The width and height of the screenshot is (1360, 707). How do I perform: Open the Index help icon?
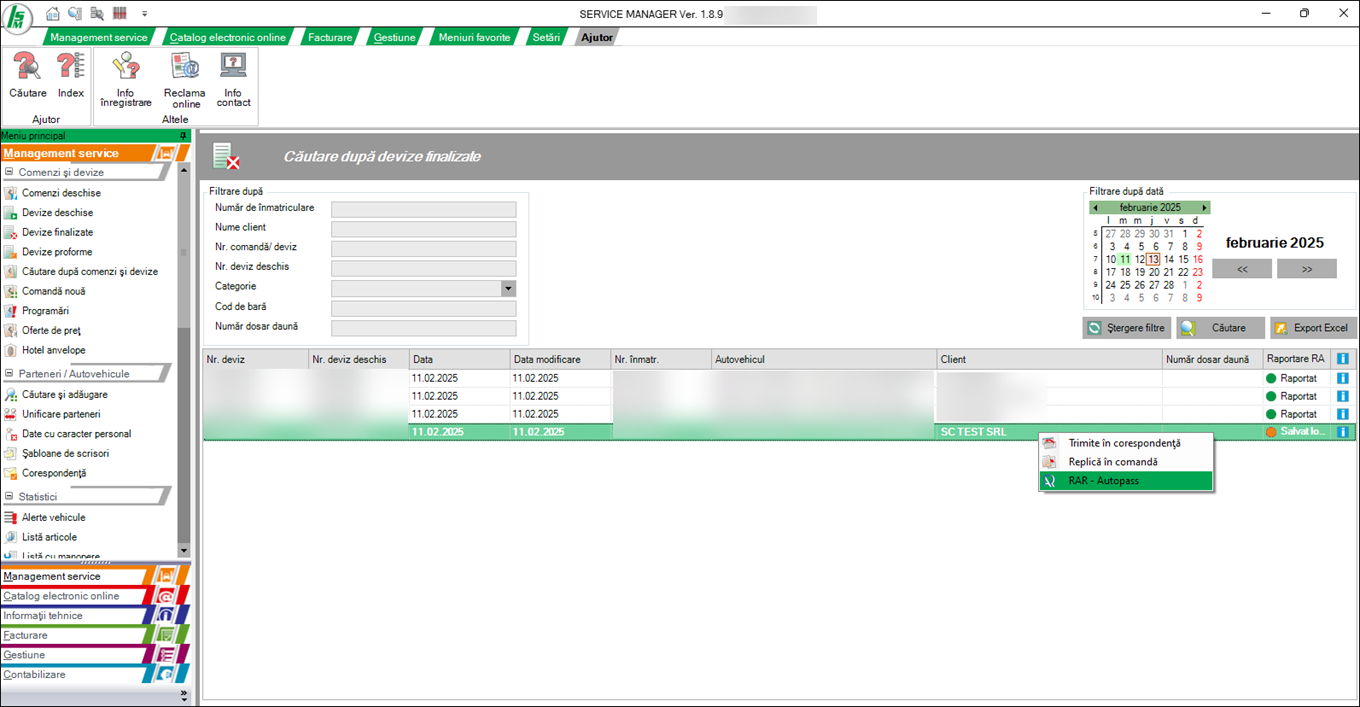tap(70, 75)
